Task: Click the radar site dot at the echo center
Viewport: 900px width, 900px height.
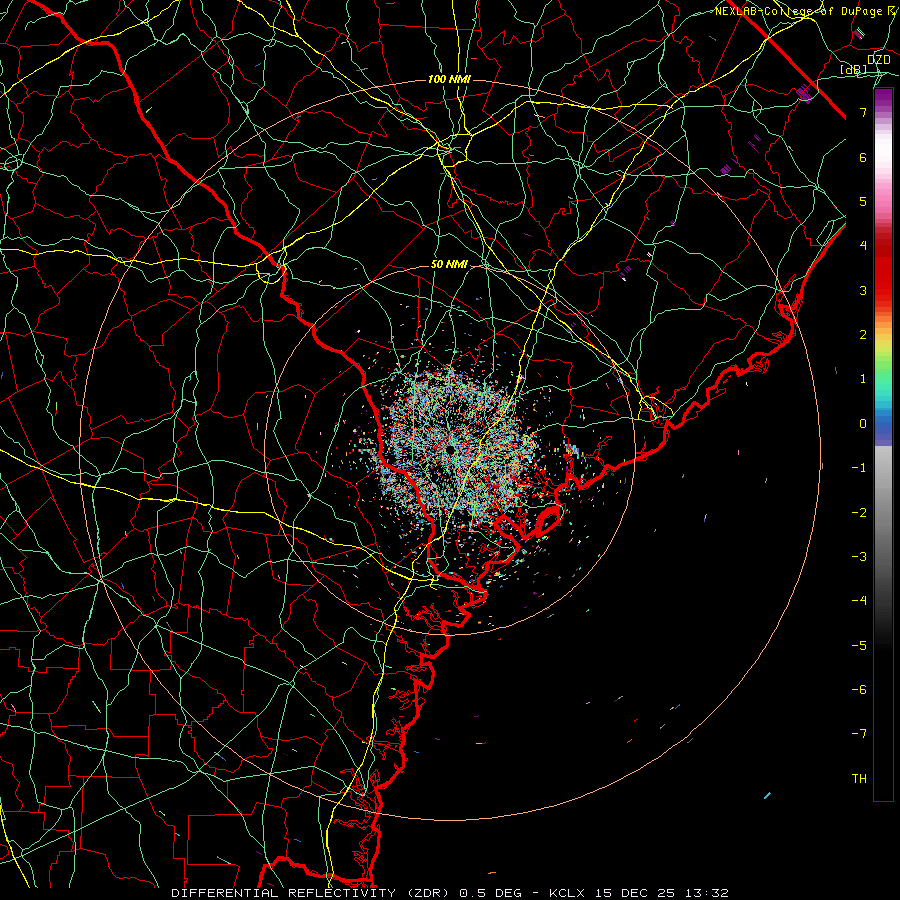Action: [451, 449]
